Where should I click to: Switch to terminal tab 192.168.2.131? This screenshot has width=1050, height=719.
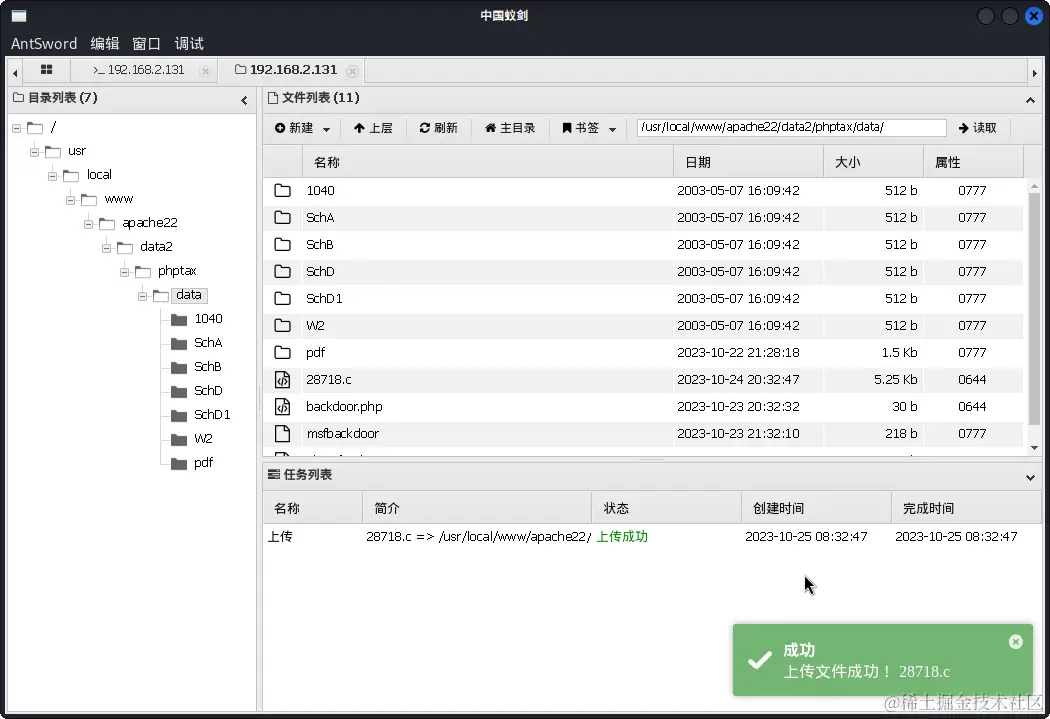click(139, 70)
